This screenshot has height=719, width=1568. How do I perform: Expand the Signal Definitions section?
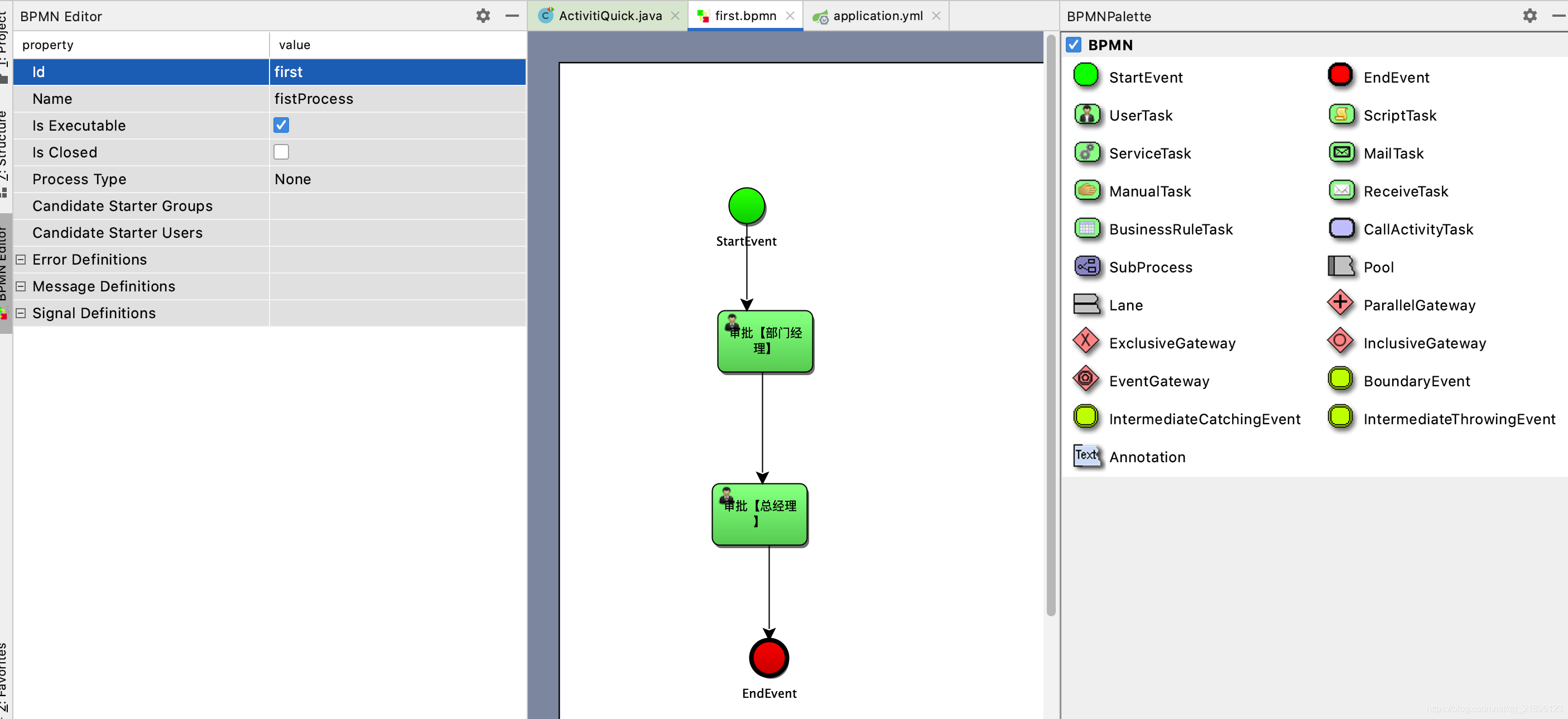click(x=20, y=313)
